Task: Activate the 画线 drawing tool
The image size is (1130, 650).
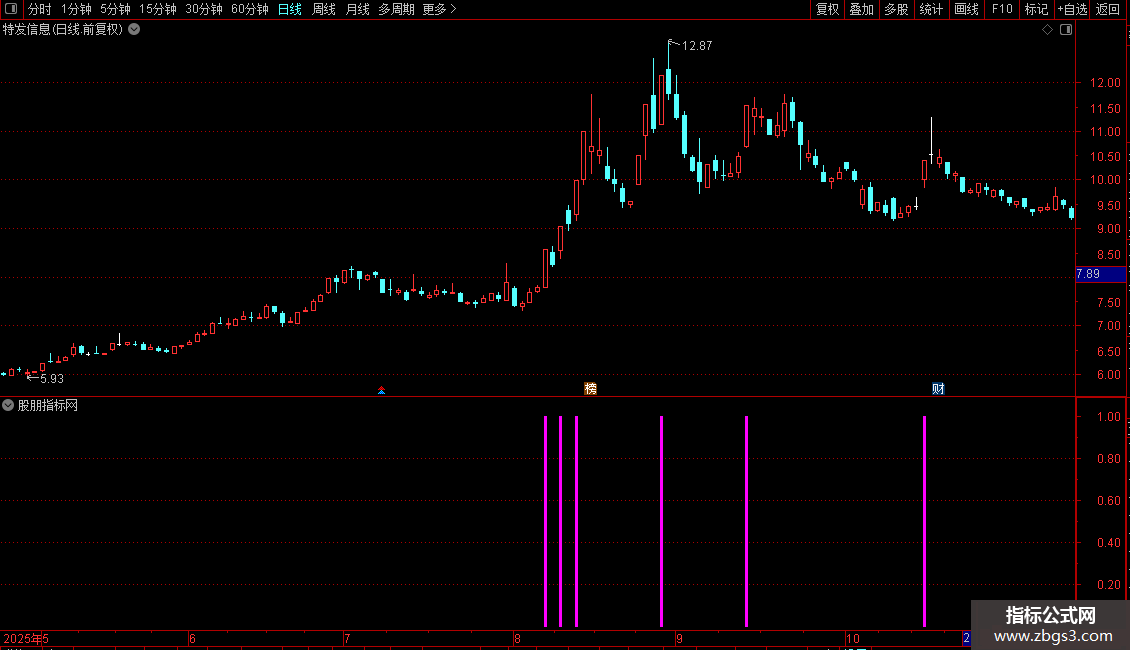Action: point(966,9)
